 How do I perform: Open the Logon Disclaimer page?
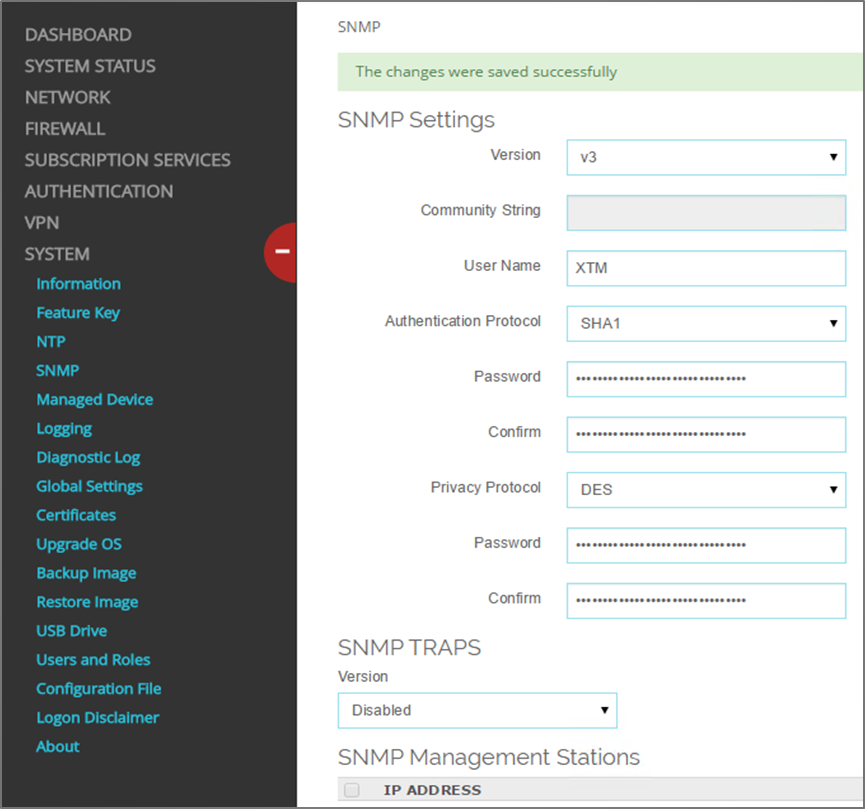click(x=97, y=718)
